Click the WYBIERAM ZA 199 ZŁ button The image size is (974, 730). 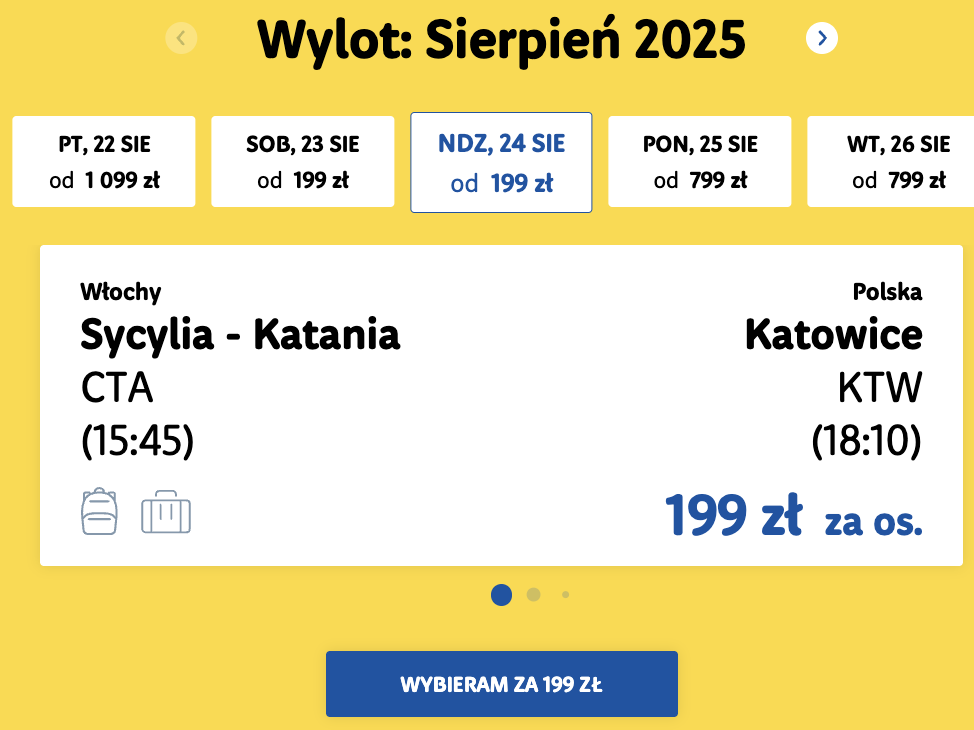[x=502, y=684]
